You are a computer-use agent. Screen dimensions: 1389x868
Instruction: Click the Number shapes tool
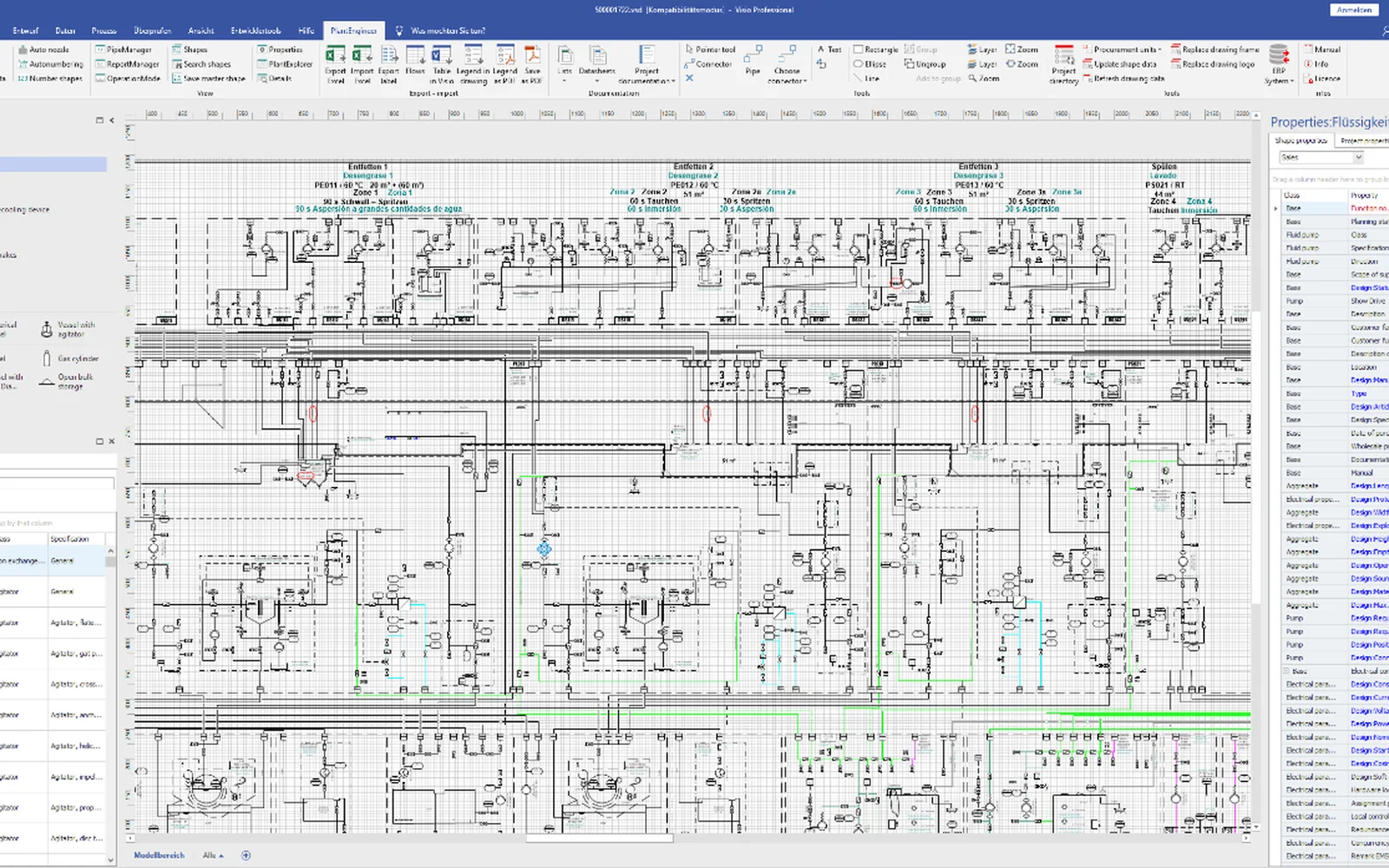pos(49,78)
